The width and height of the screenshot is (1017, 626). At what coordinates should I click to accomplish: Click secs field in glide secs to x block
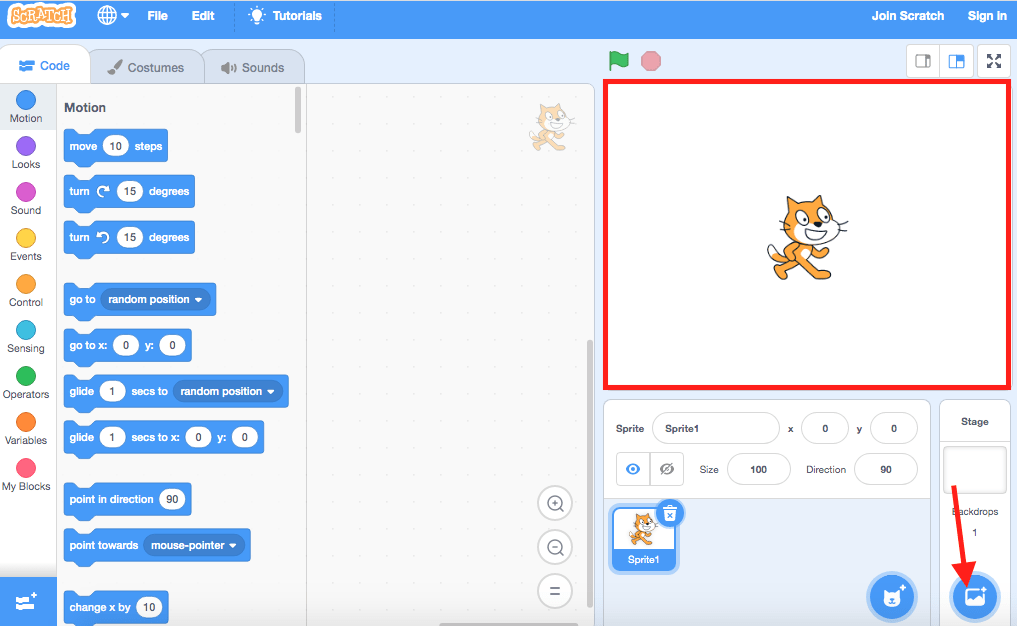112,437
